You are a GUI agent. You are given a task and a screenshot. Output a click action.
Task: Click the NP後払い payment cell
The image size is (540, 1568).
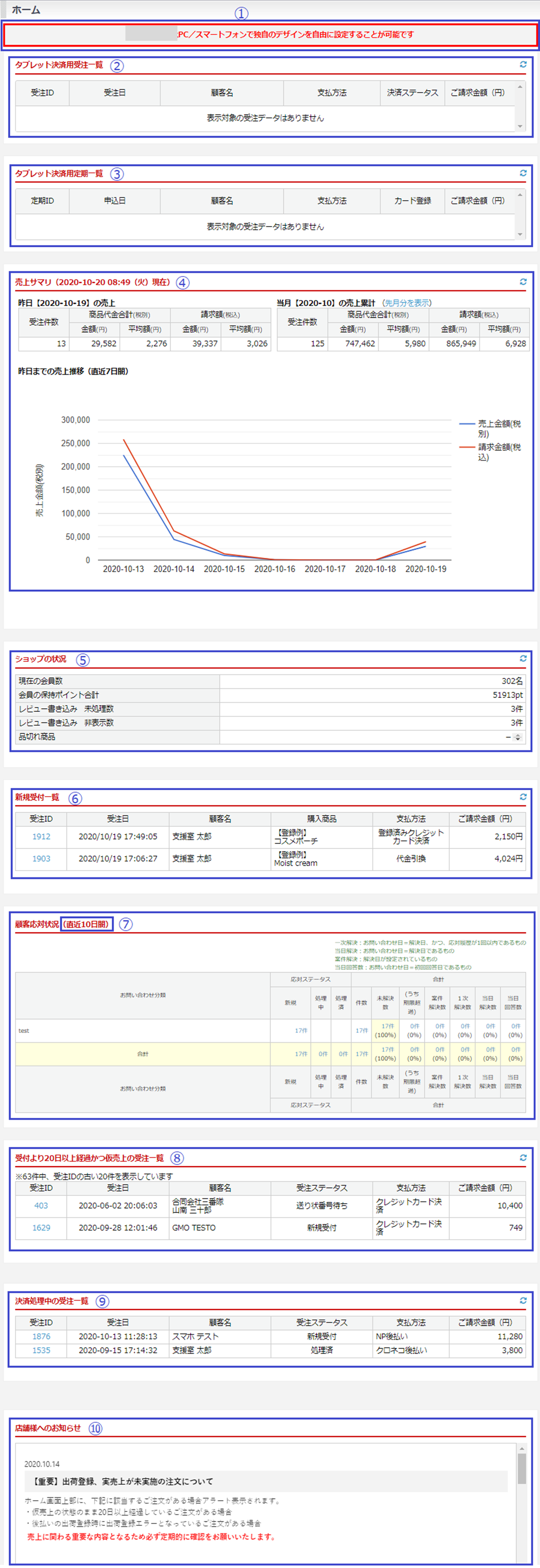tap(412, 1336)
